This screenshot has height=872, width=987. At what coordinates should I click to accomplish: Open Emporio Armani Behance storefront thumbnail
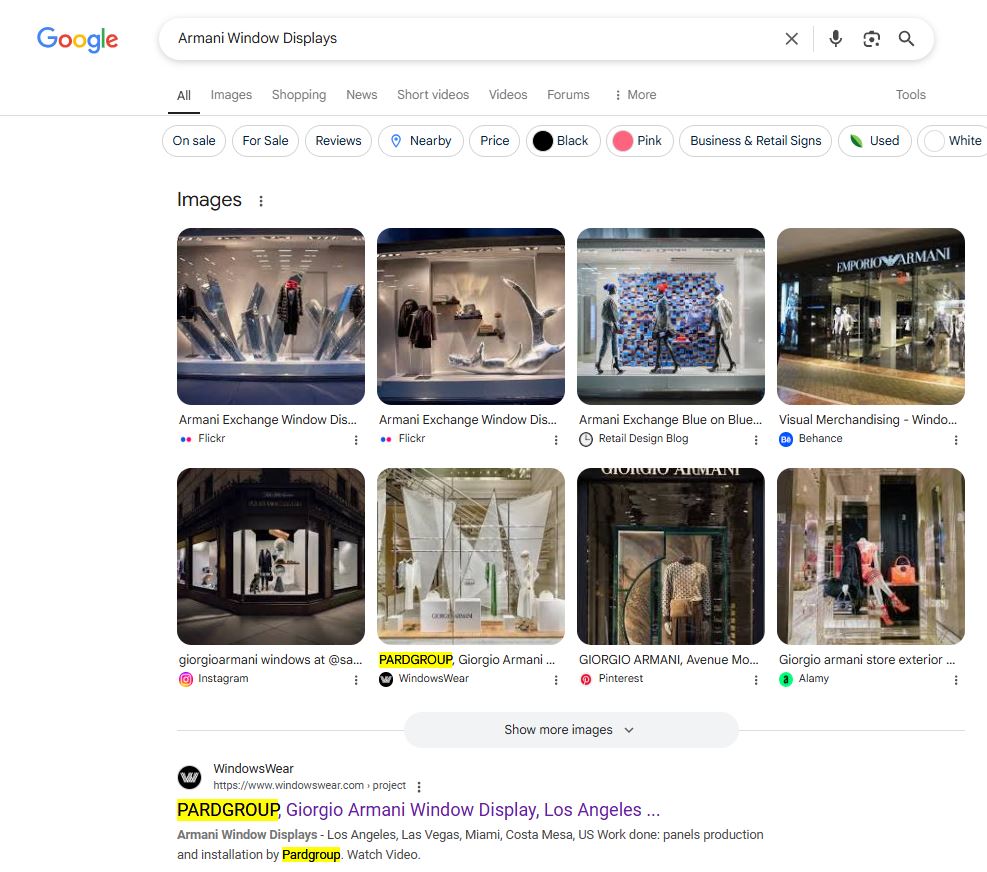(871, 316)
